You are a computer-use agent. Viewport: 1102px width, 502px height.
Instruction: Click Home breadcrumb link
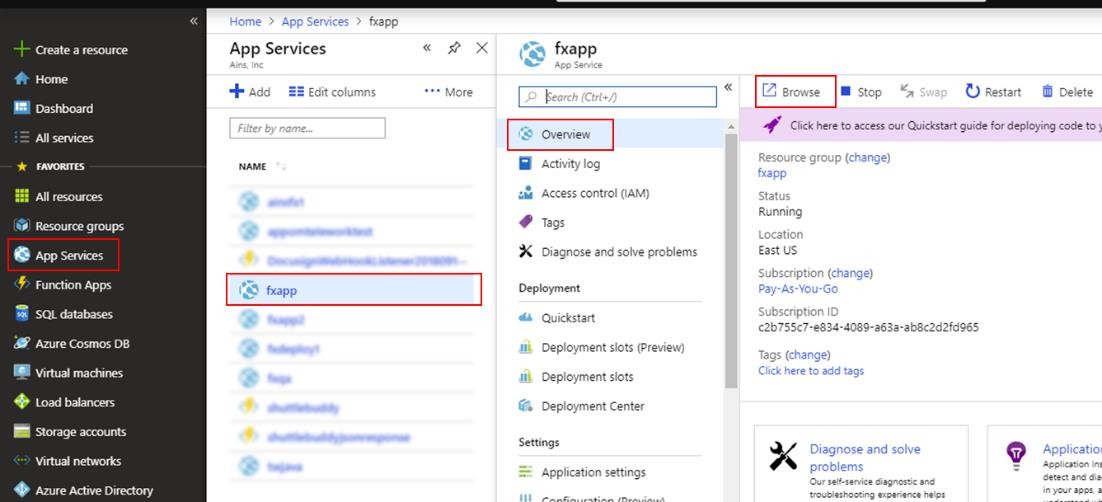pyautogui.click(x=245, y=21)
